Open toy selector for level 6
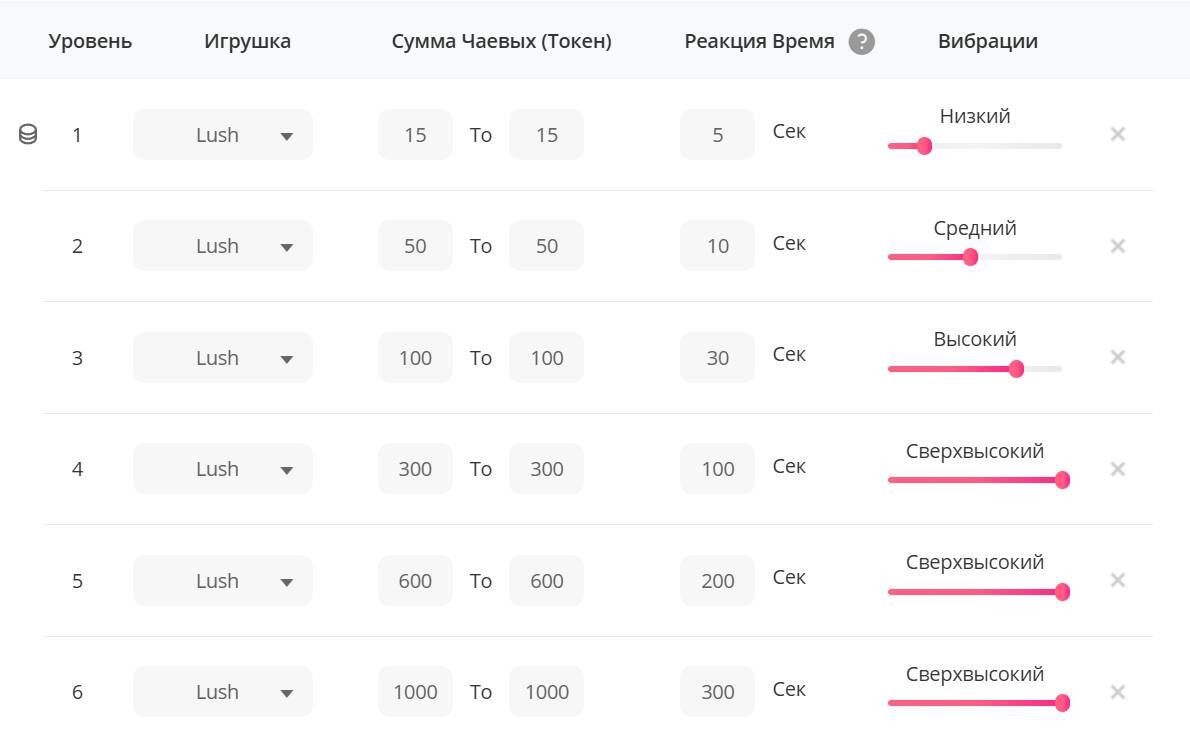 click(223, 692)
